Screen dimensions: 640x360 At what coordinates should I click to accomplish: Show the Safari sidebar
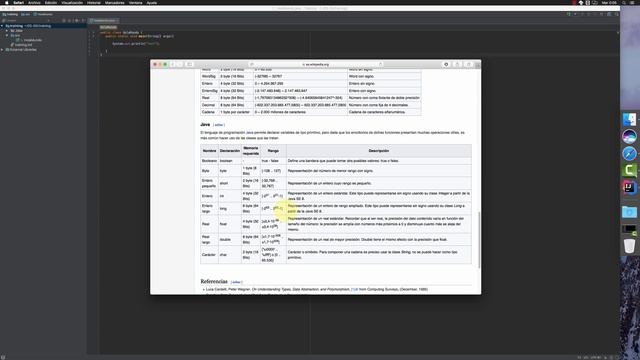(x=189, y=64)
